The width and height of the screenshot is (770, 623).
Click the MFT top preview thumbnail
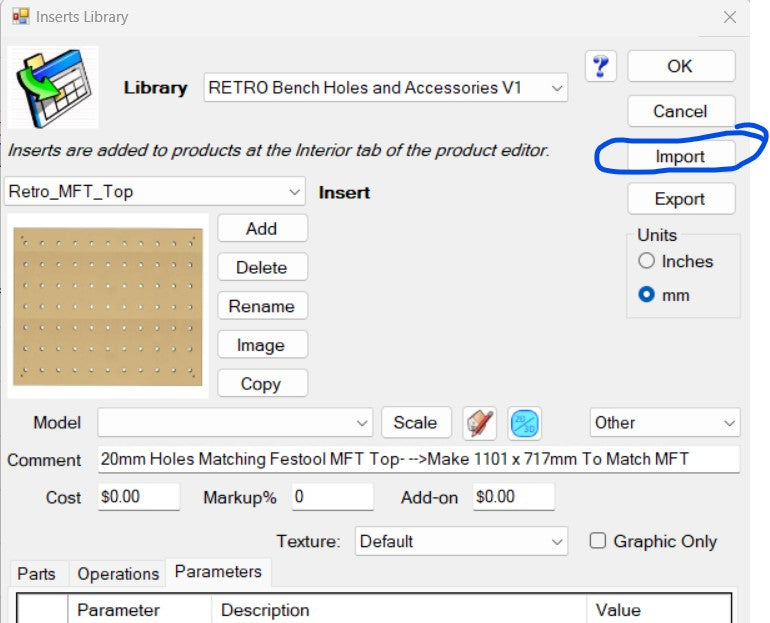tap(108, 306)
